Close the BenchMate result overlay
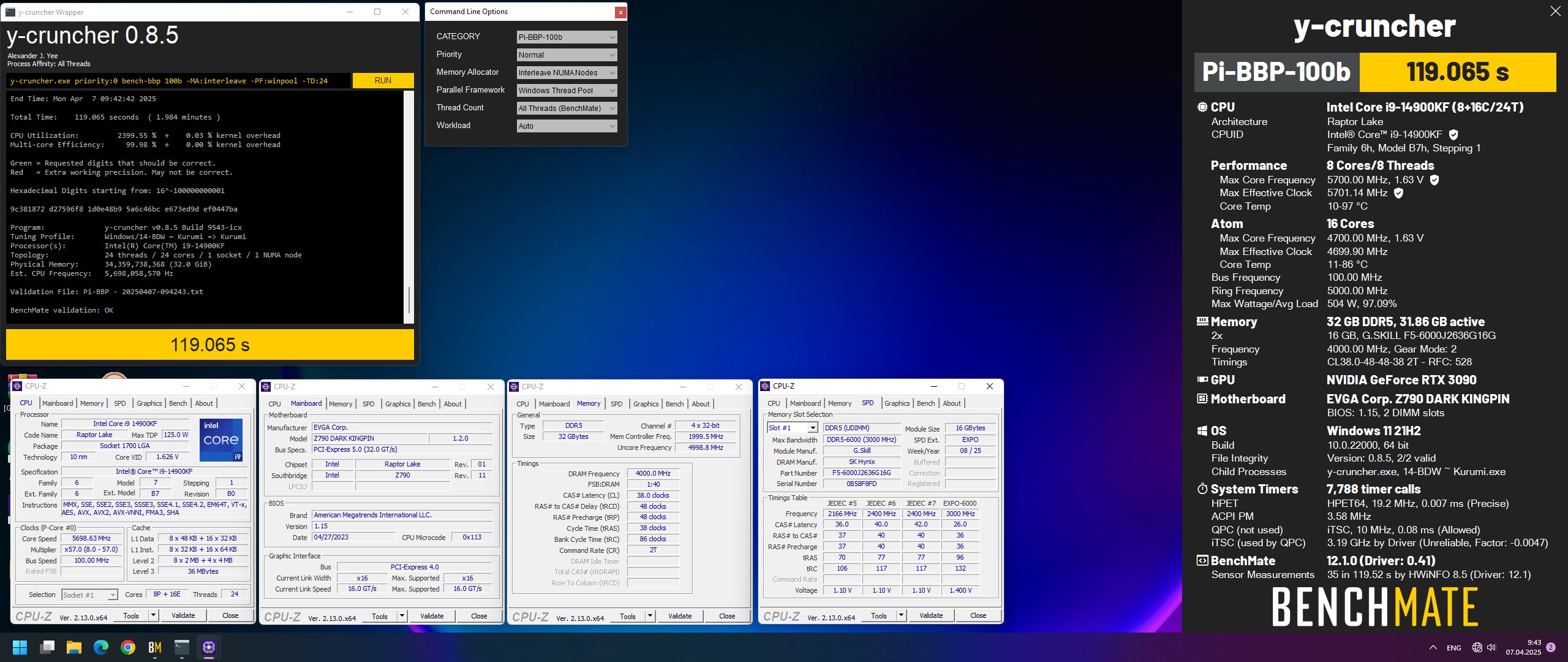The image size is (1568, 662). [1555, 11]
